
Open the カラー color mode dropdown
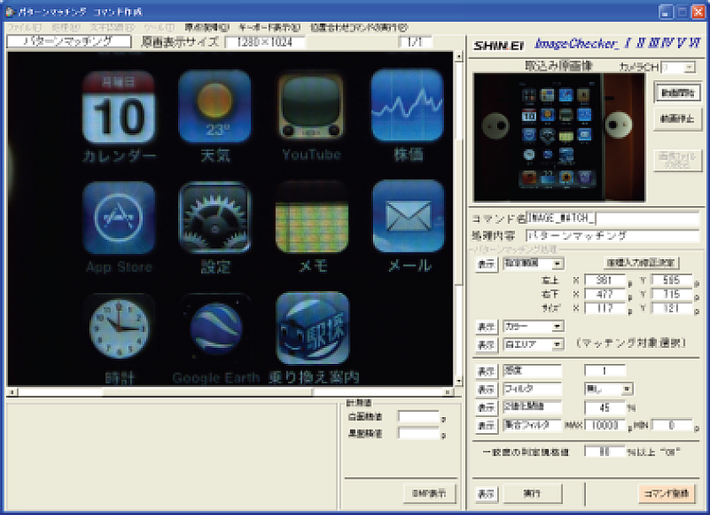point(557,326)
